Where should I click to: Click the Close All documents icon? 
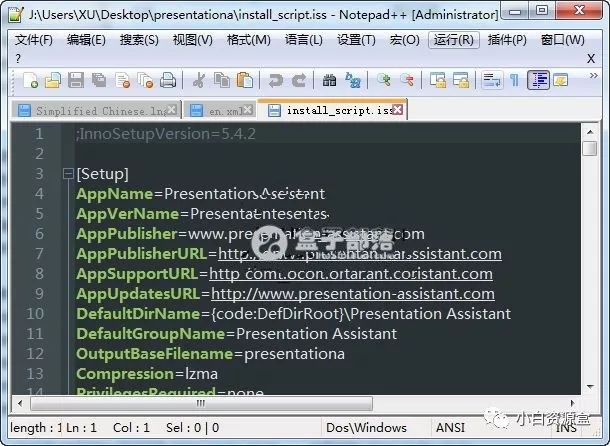point(145,80)
